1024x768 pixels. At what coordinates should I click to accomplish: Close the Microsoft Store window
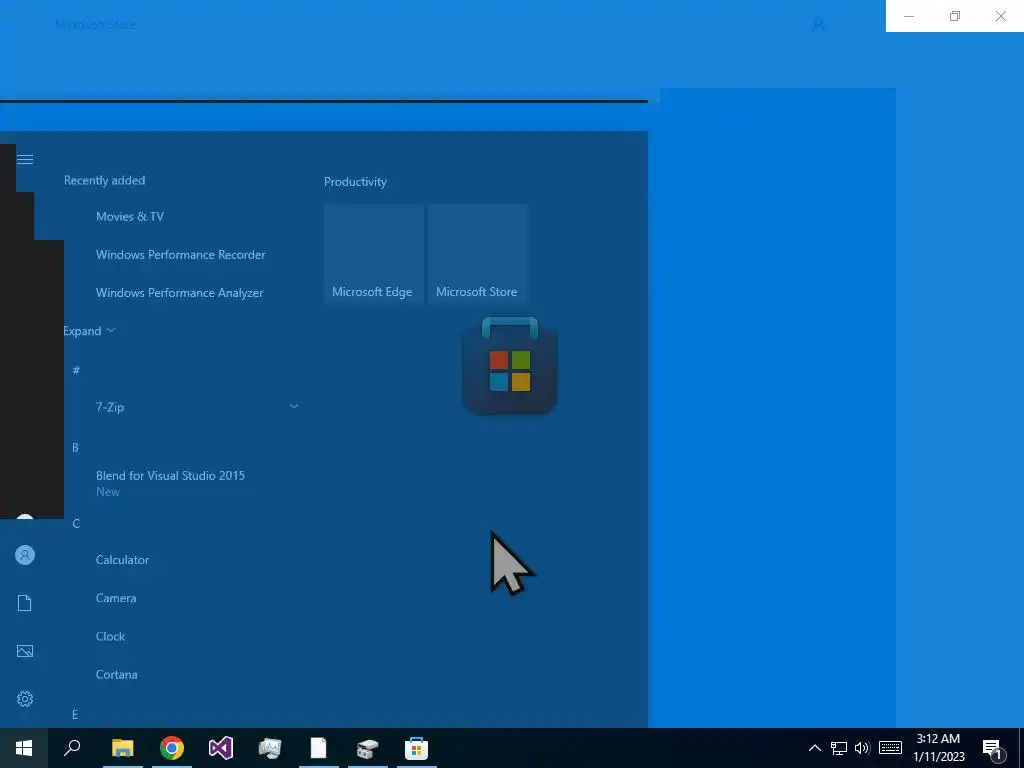tap(1000, 16)
